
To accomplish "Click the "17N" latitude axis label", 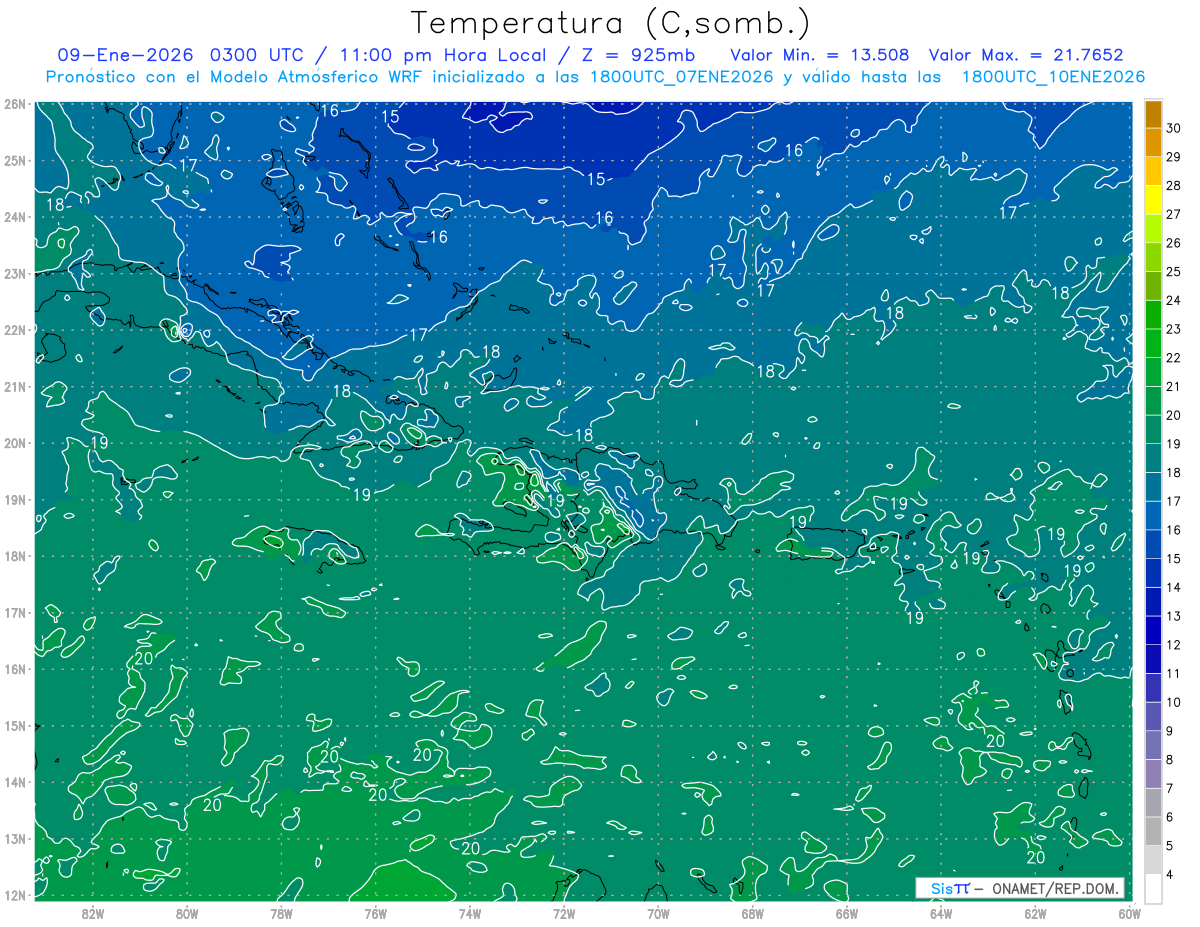I will (15, 612).
